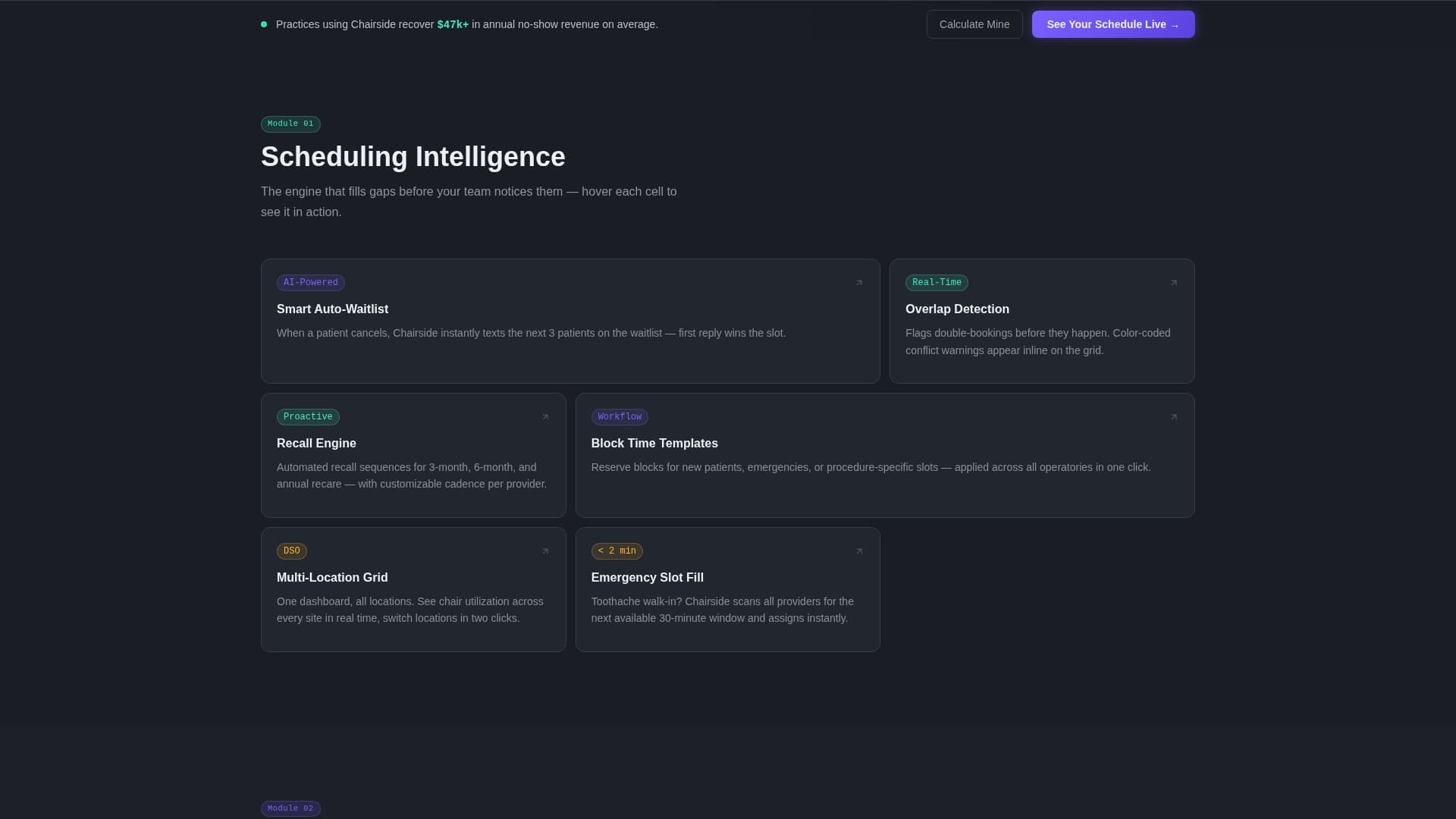The height and width of the screenshot is (819, 1456).
Task: Open Smart Auto-Waitlist arrow icon
Action: click(x=859, y=283)
